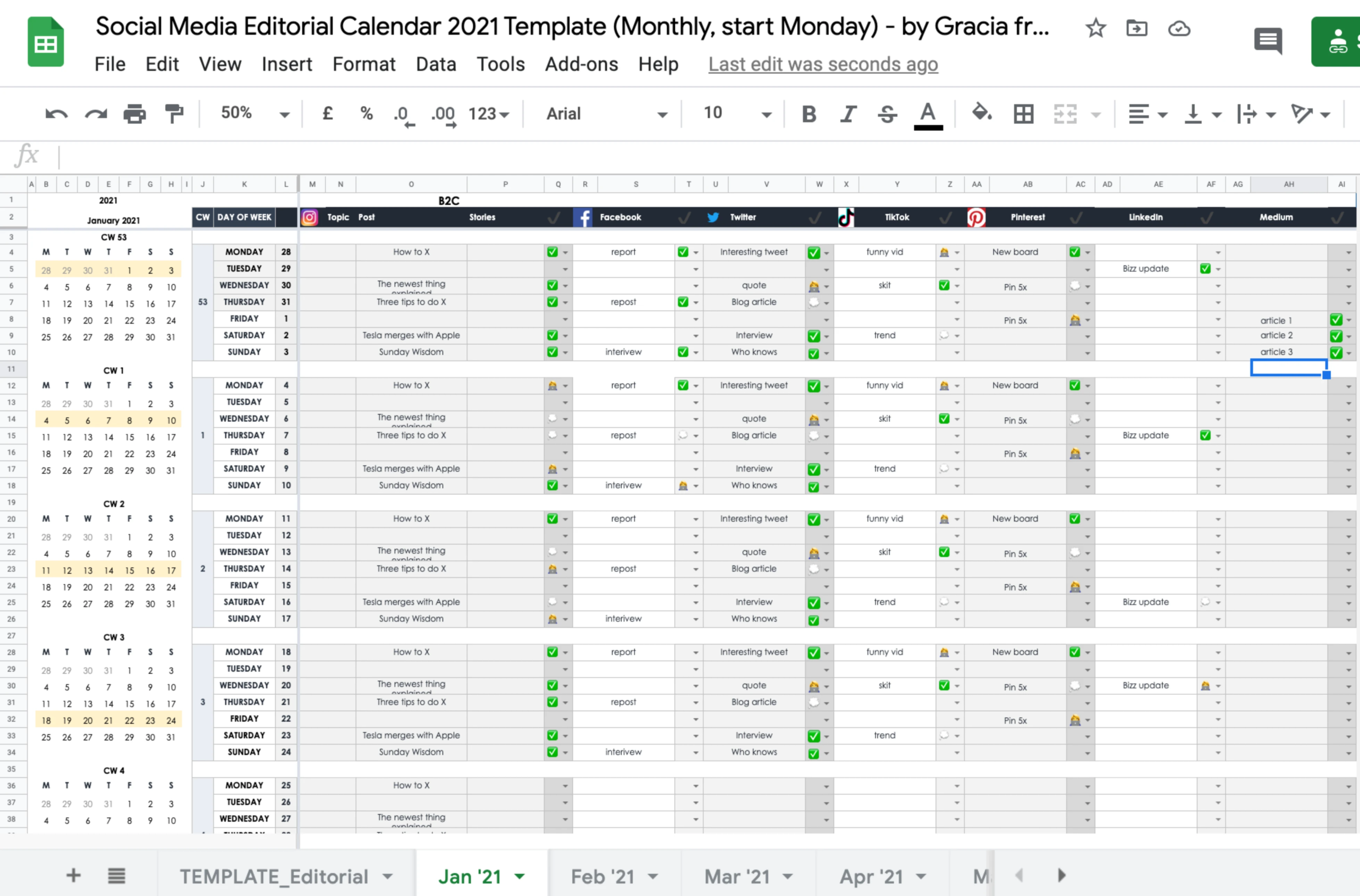This screenshot has width=1360, height=896.
Task: Star this spreadsheet
Action: coord(1095,28)
